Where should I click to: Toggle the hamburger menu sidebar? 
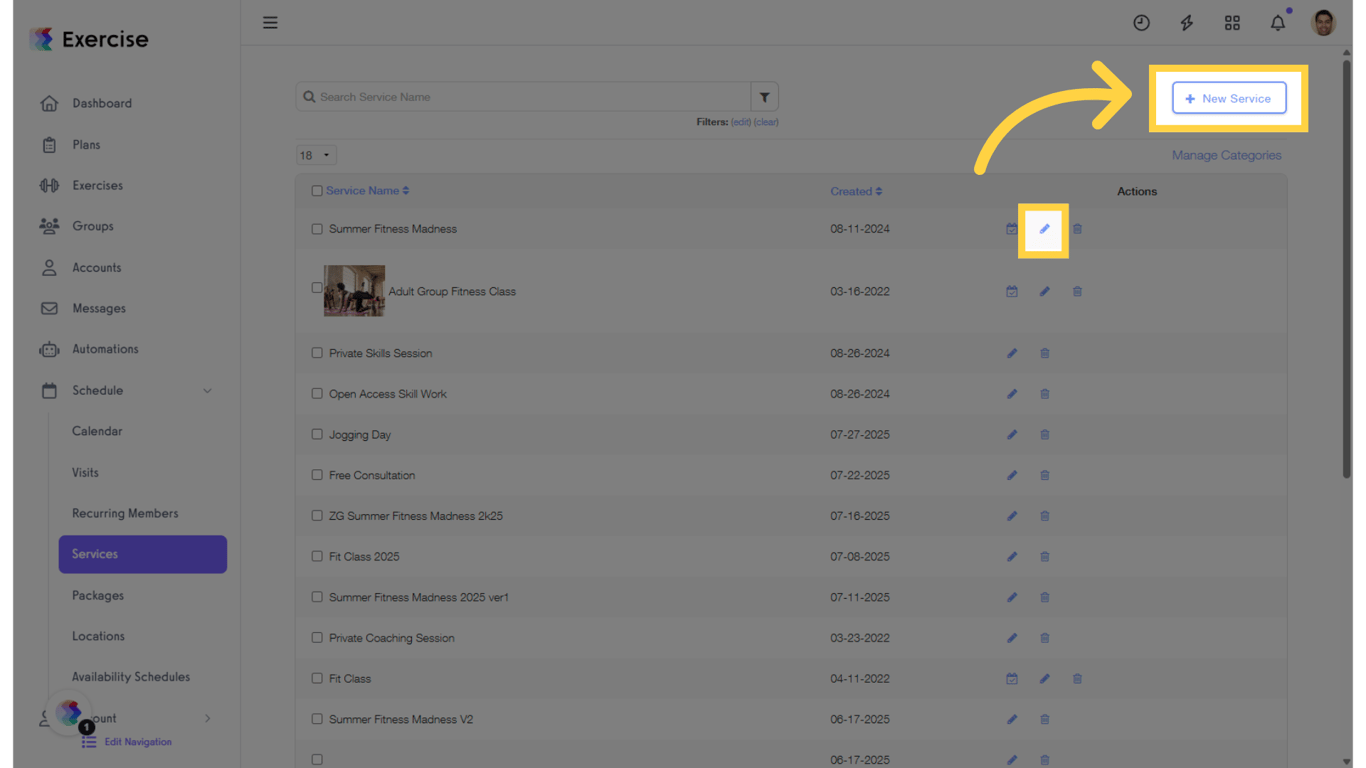tap(270, 23)
